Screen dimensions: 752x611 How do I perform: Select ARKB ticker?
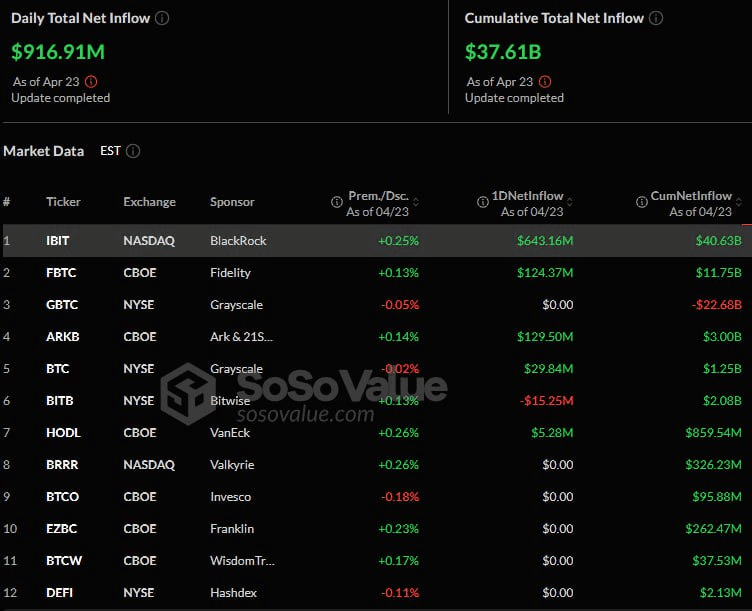click(63, 337)
